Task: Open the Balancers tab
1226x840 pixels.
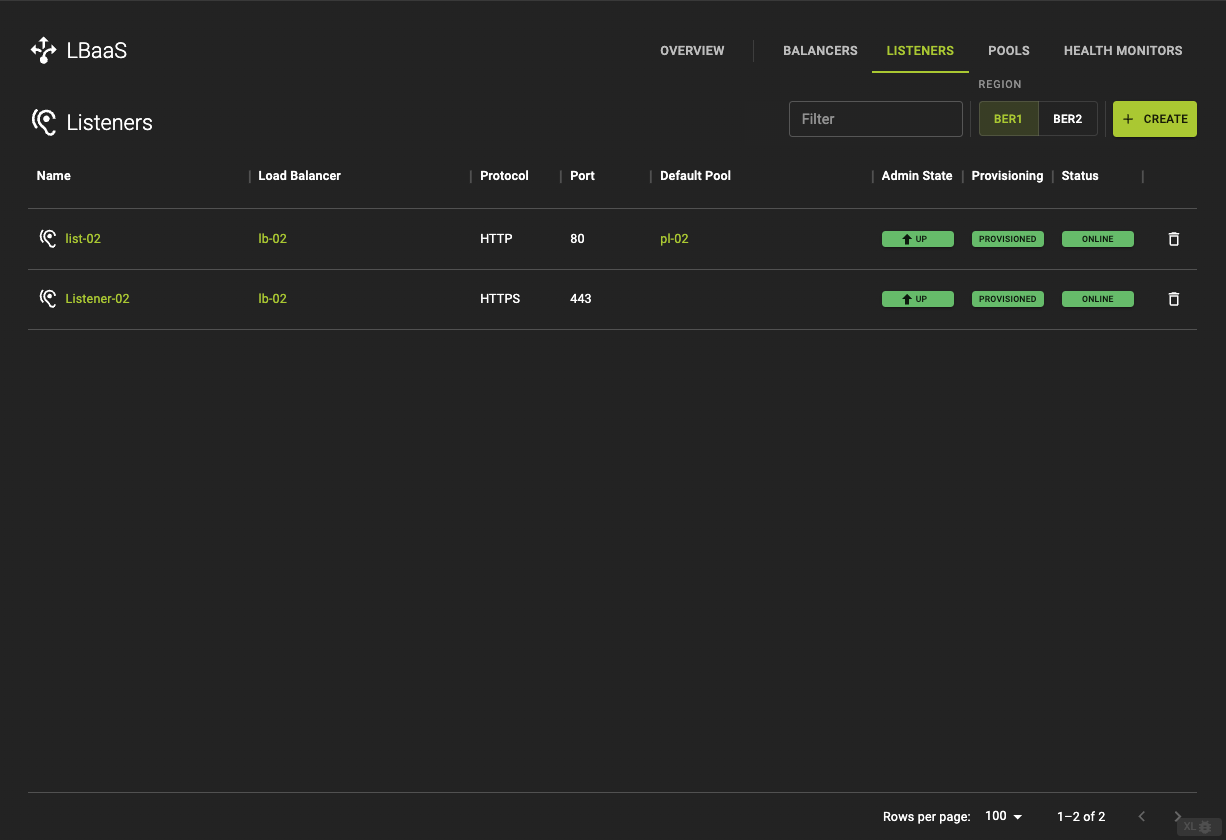Action: pyautogui.click(x=820, y=50)
